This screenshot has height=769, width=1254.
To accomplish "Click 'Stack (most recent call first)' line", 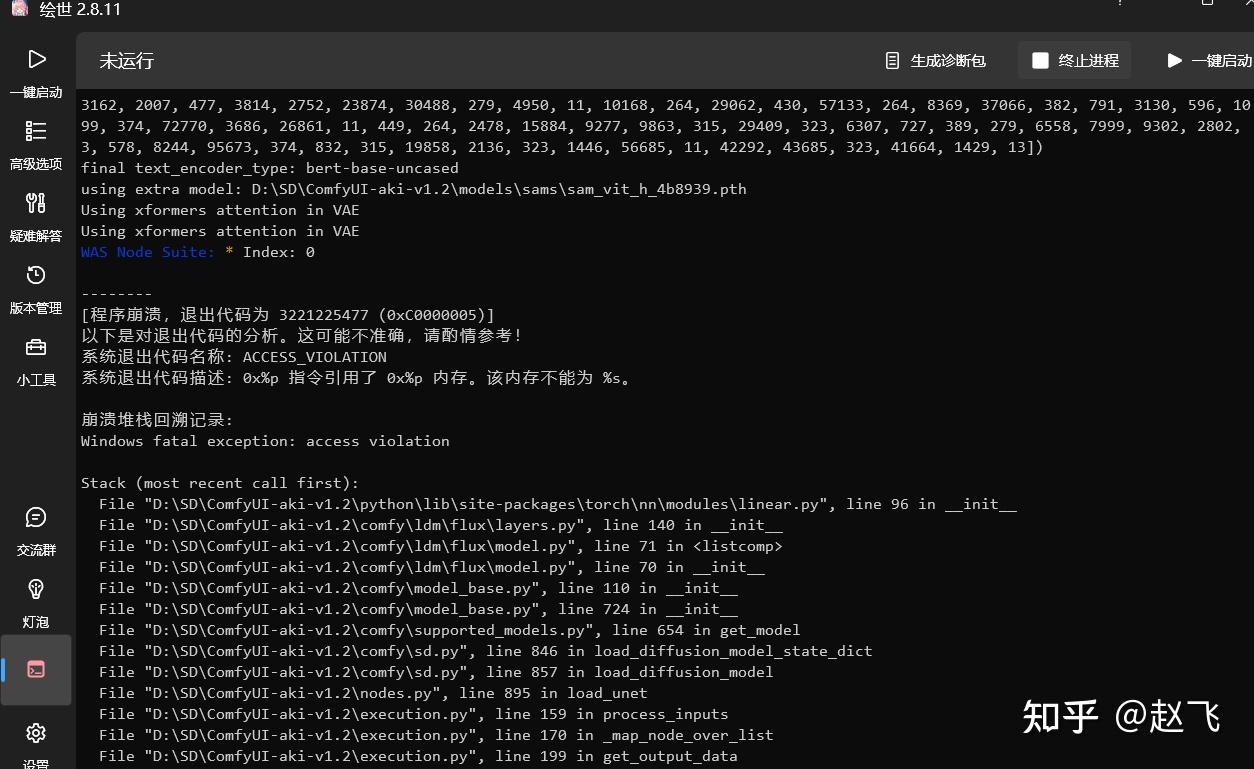I will (x=220, y=483).
